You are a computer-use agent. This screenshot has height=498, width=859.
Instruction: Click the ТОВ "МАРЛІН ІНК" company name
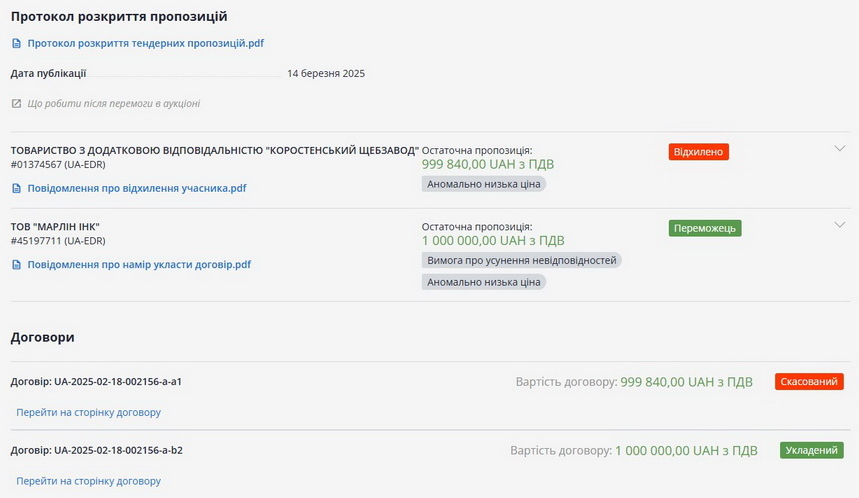click(x=55, y=226)
